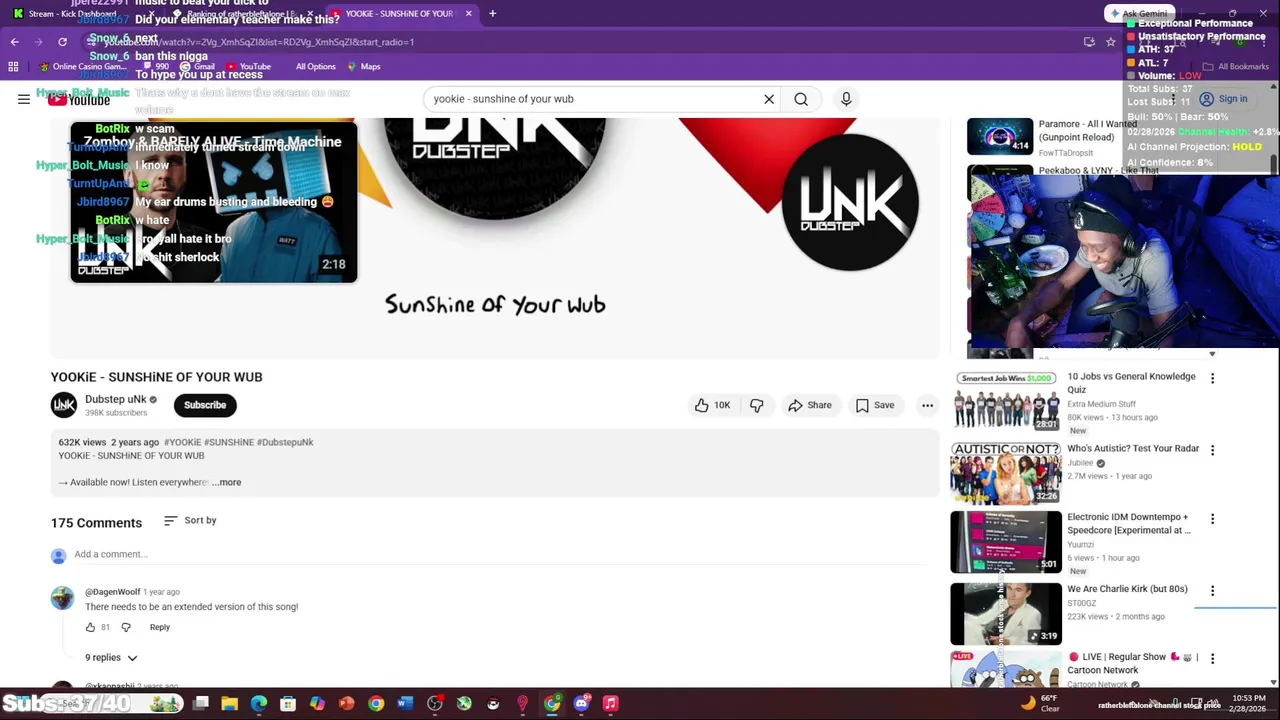Open the Dubstep uNk channel name link

point(115,399)
